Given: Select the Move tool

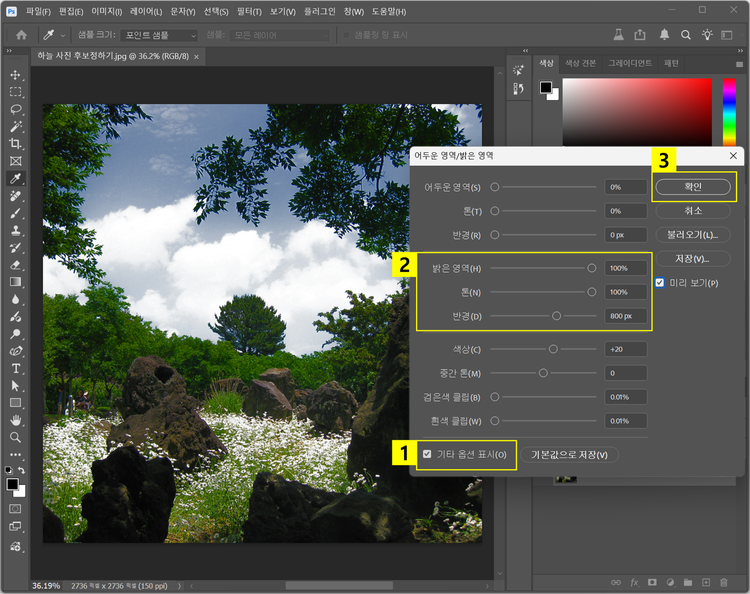Looking at the screenshot, I should click(x=15, y=75).
